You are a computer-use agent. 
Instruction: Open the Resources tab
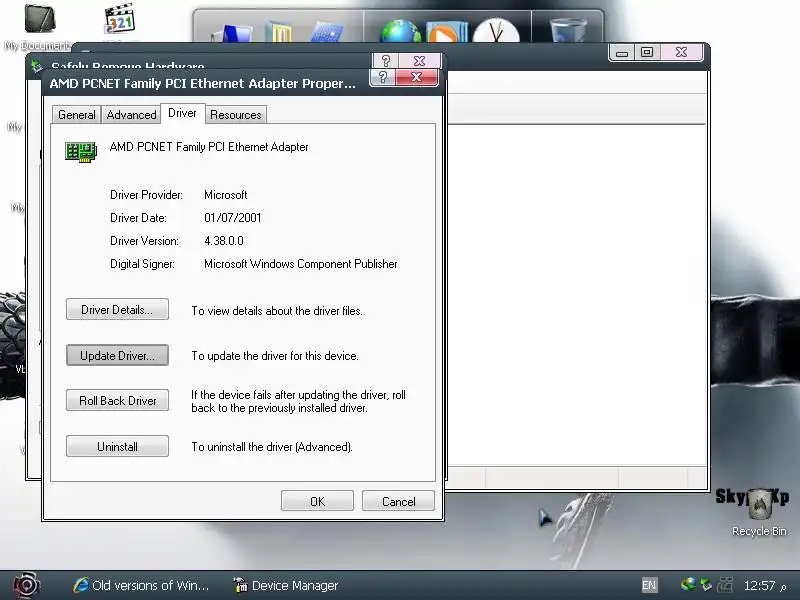pyautogui.click(x=235, y=115)
